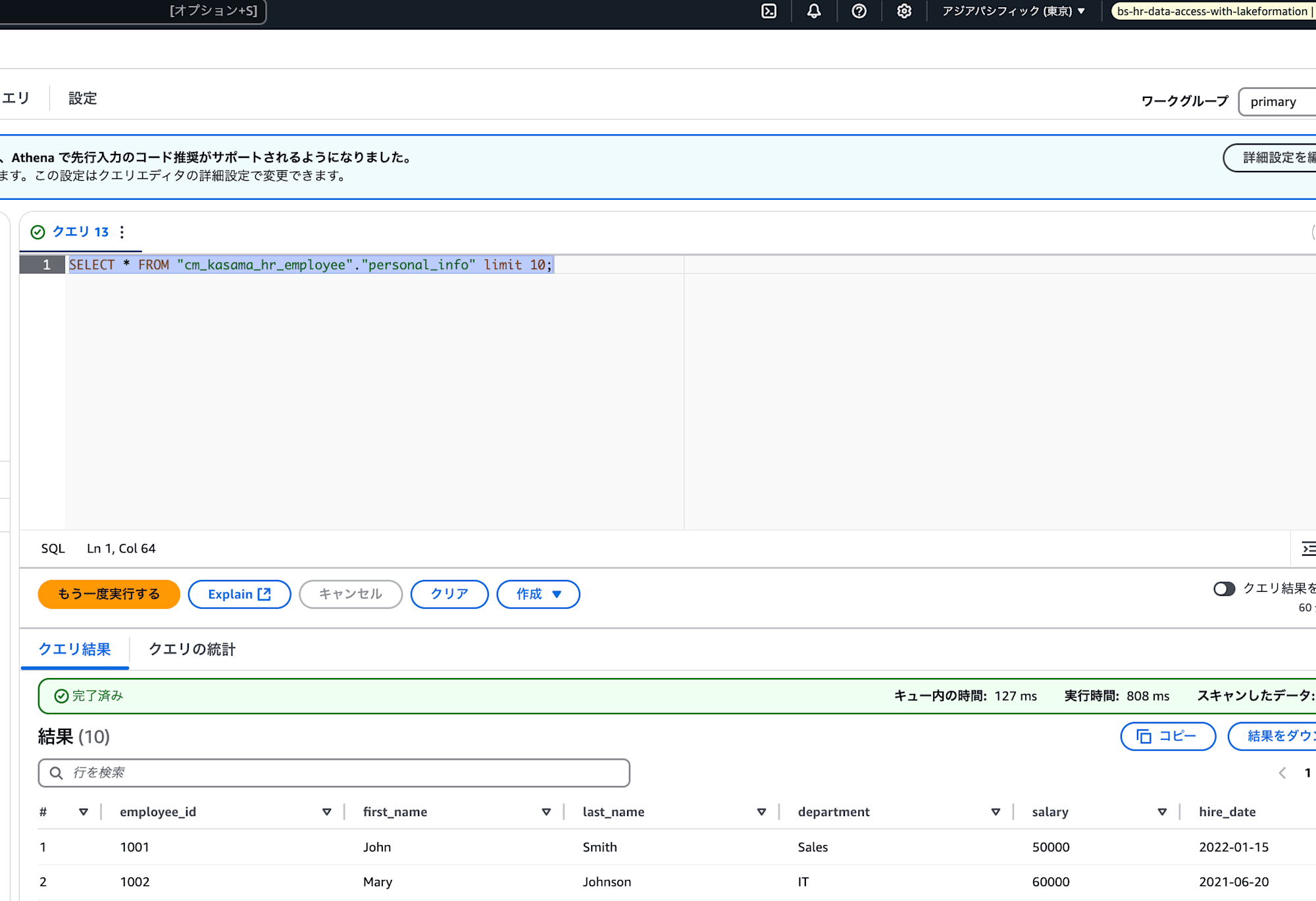
Task: Open the Asia Pacific (Tokyo) region dropdown
Action: (1013, 11)
